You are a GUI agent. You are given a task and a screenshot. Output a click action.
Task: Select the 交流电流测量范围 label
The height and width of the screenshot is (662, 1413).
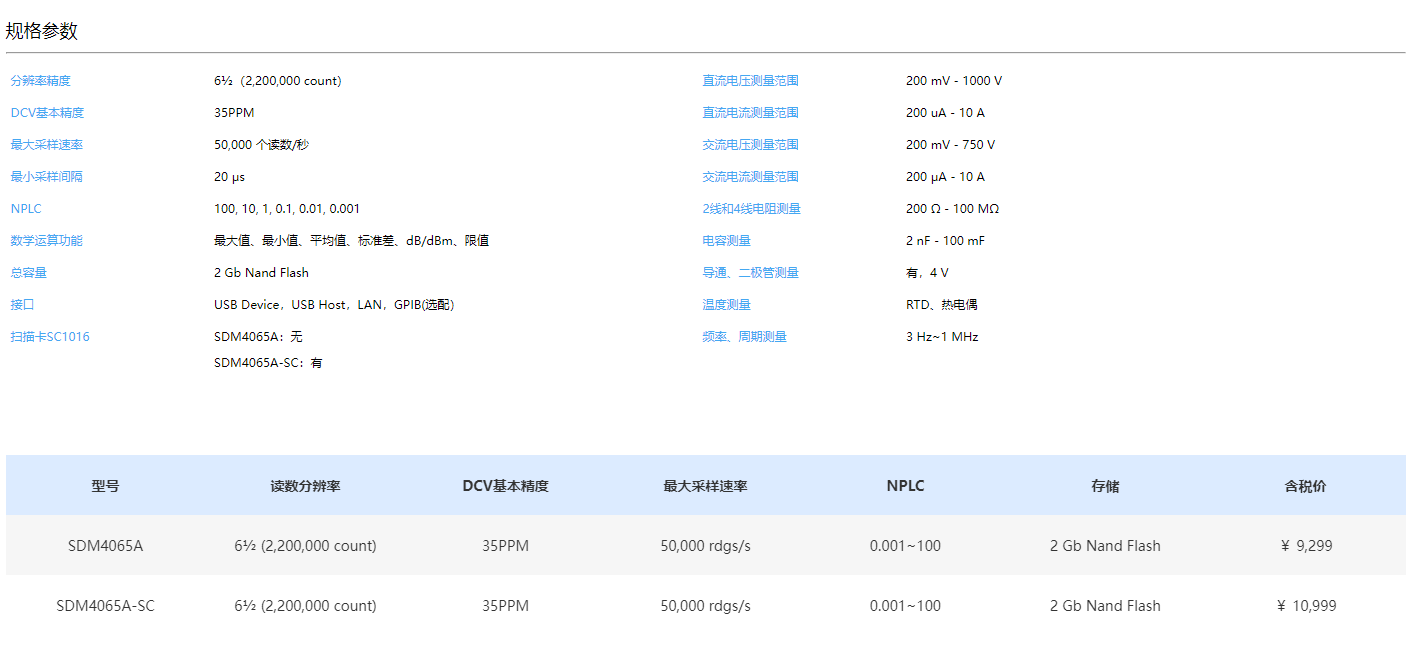tap(750, 177)
